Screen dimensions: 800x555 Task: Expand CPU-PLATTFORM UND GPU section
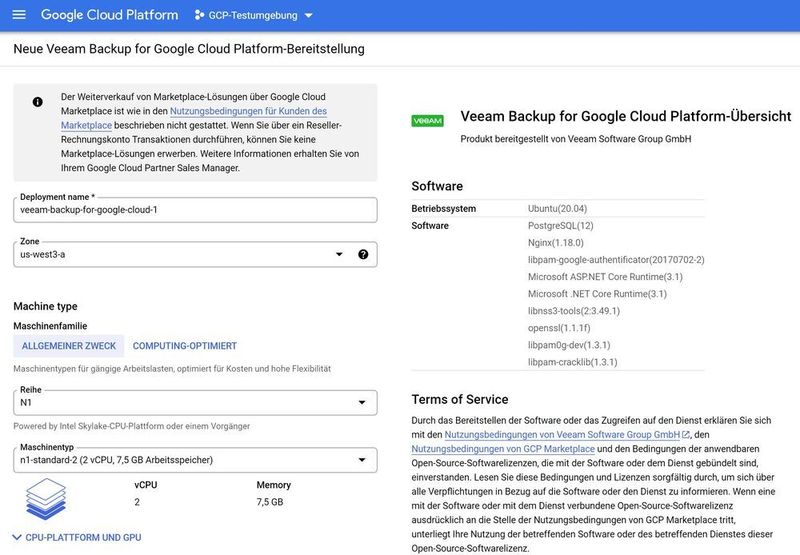point(77,537)
